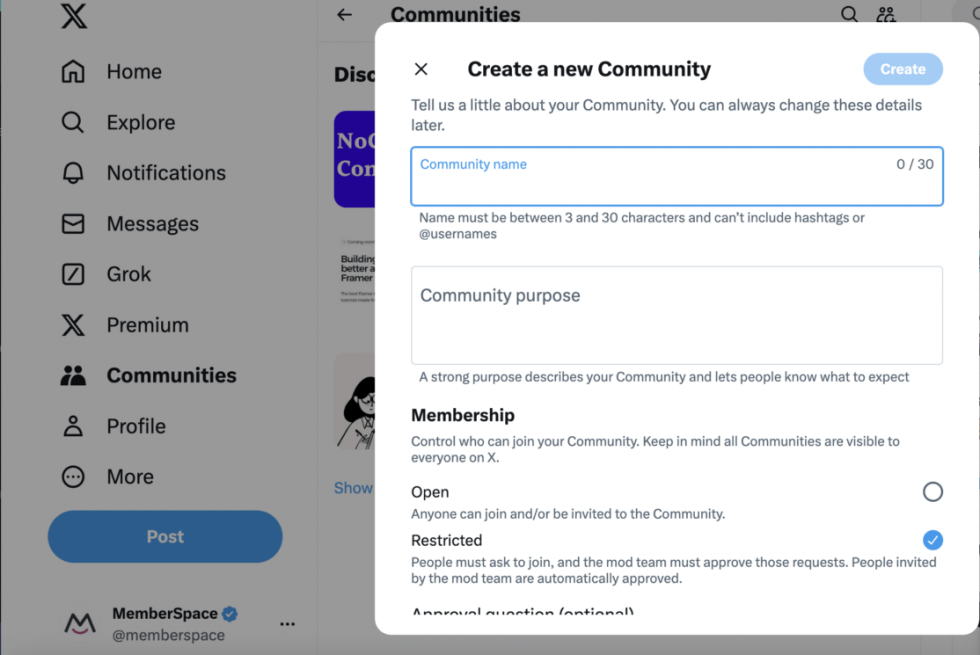Click the back arrow on Communities page
980x655 pixels.
[x=344, y=15]
